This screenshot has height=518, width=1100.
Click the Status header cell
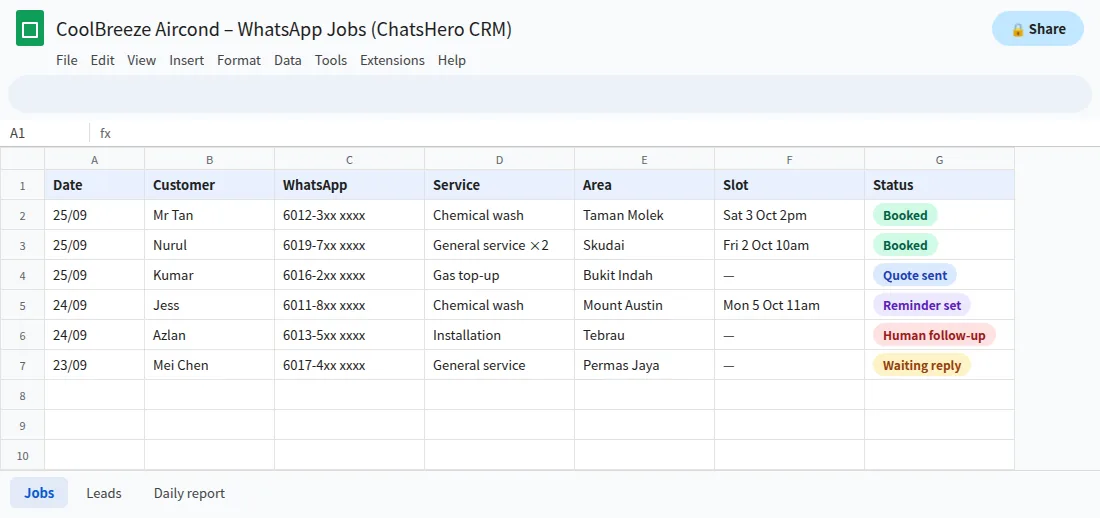click(x=939, y=185)
